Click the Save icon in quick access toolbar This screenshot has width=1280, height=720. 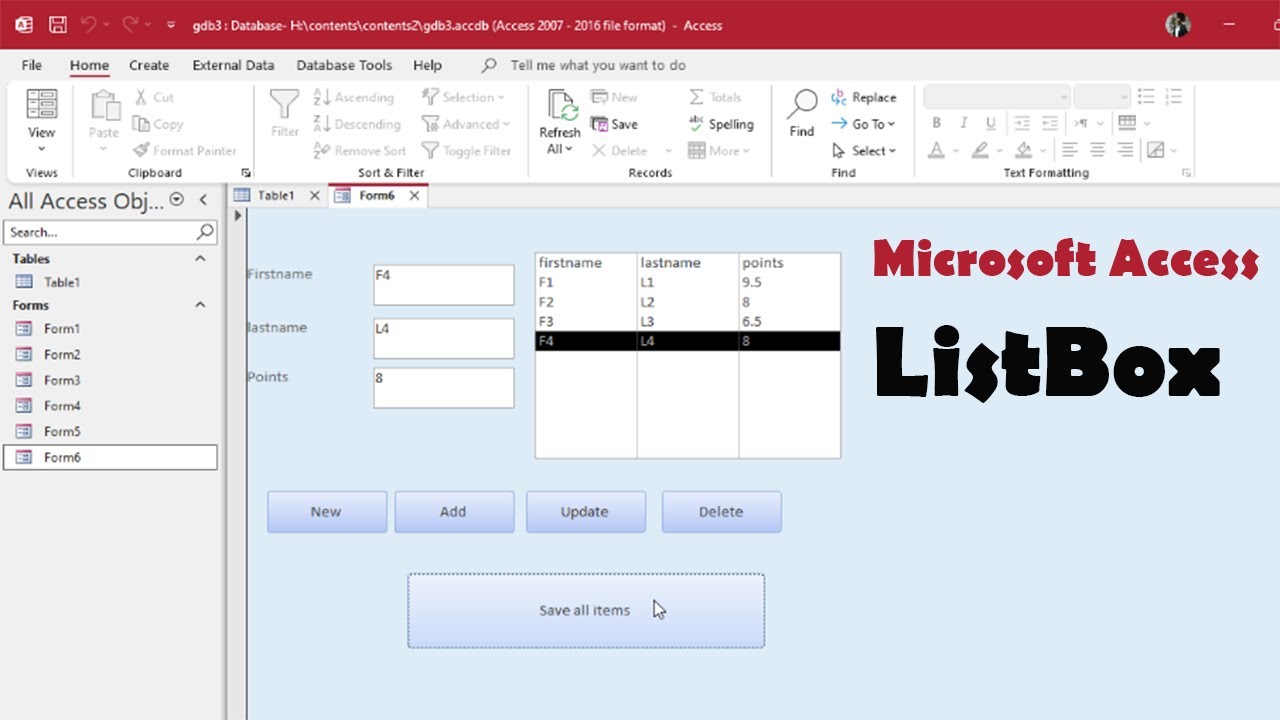point(58,25)
